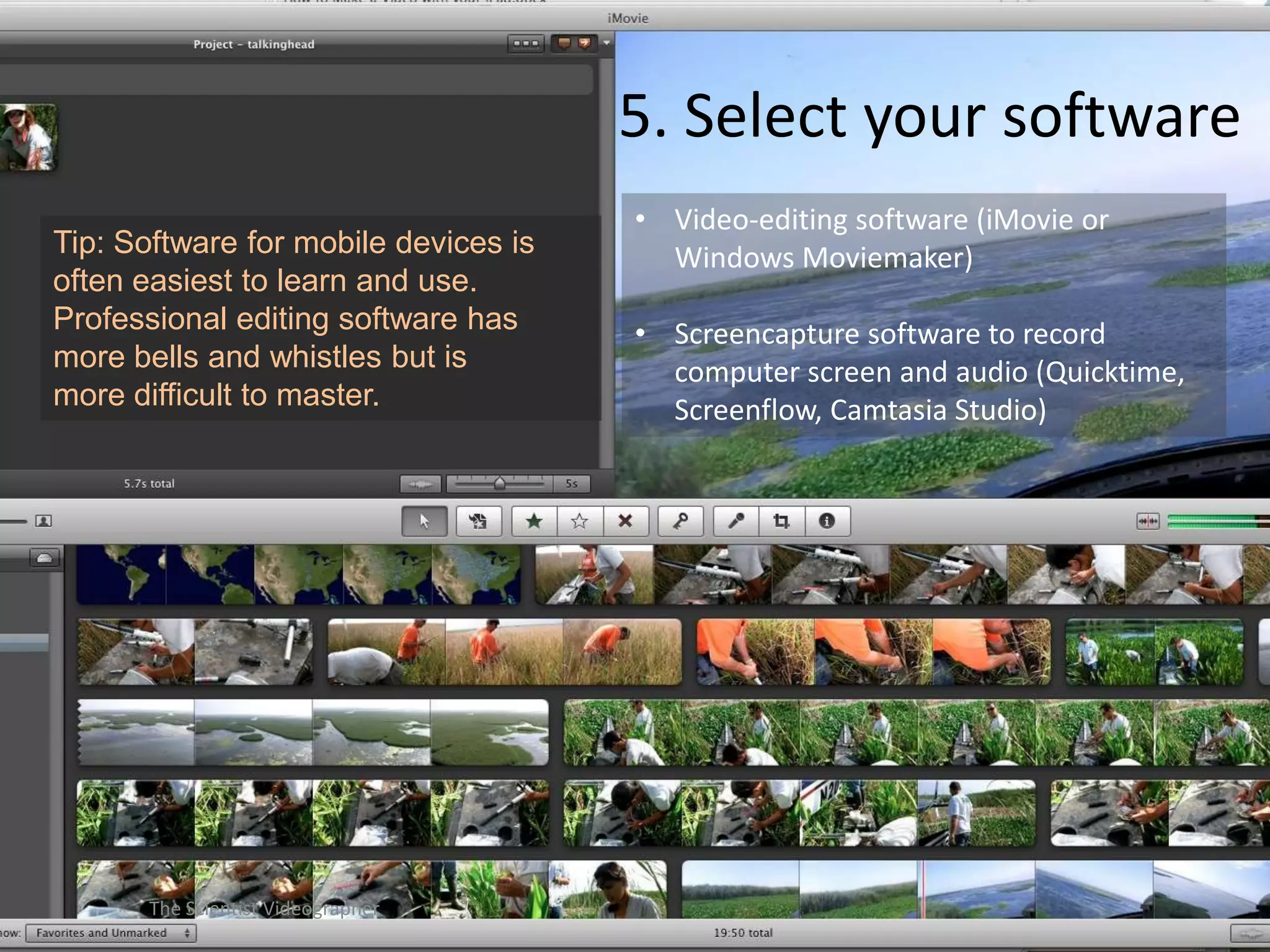Image resolution: width=1270 pixels, height=952 pixels.
Task: Click the add-selection-to-project edit tool
Action: pos(478,521)
